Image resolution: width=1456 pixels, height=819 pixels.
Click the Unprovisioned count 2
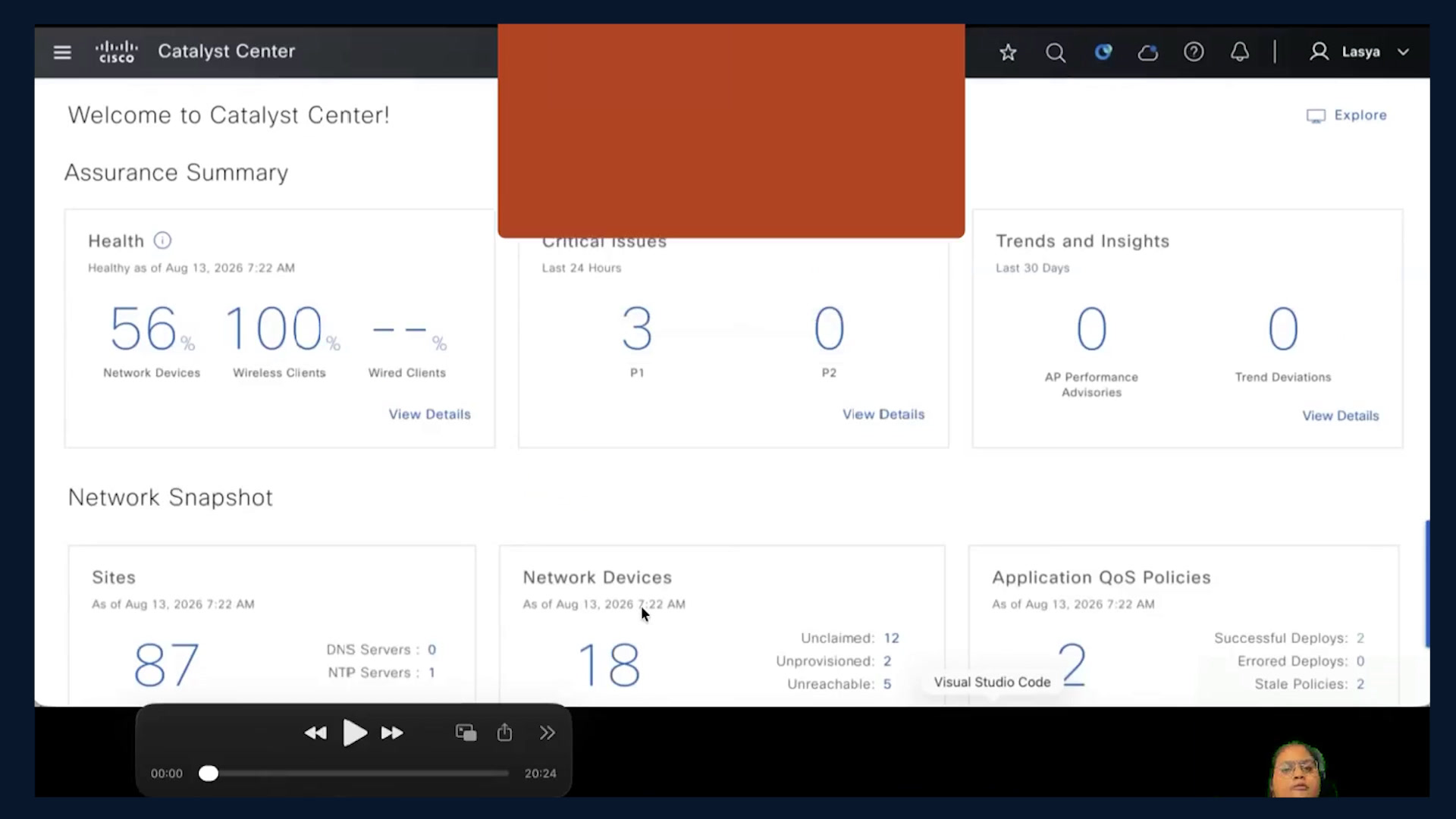point(887,661)
